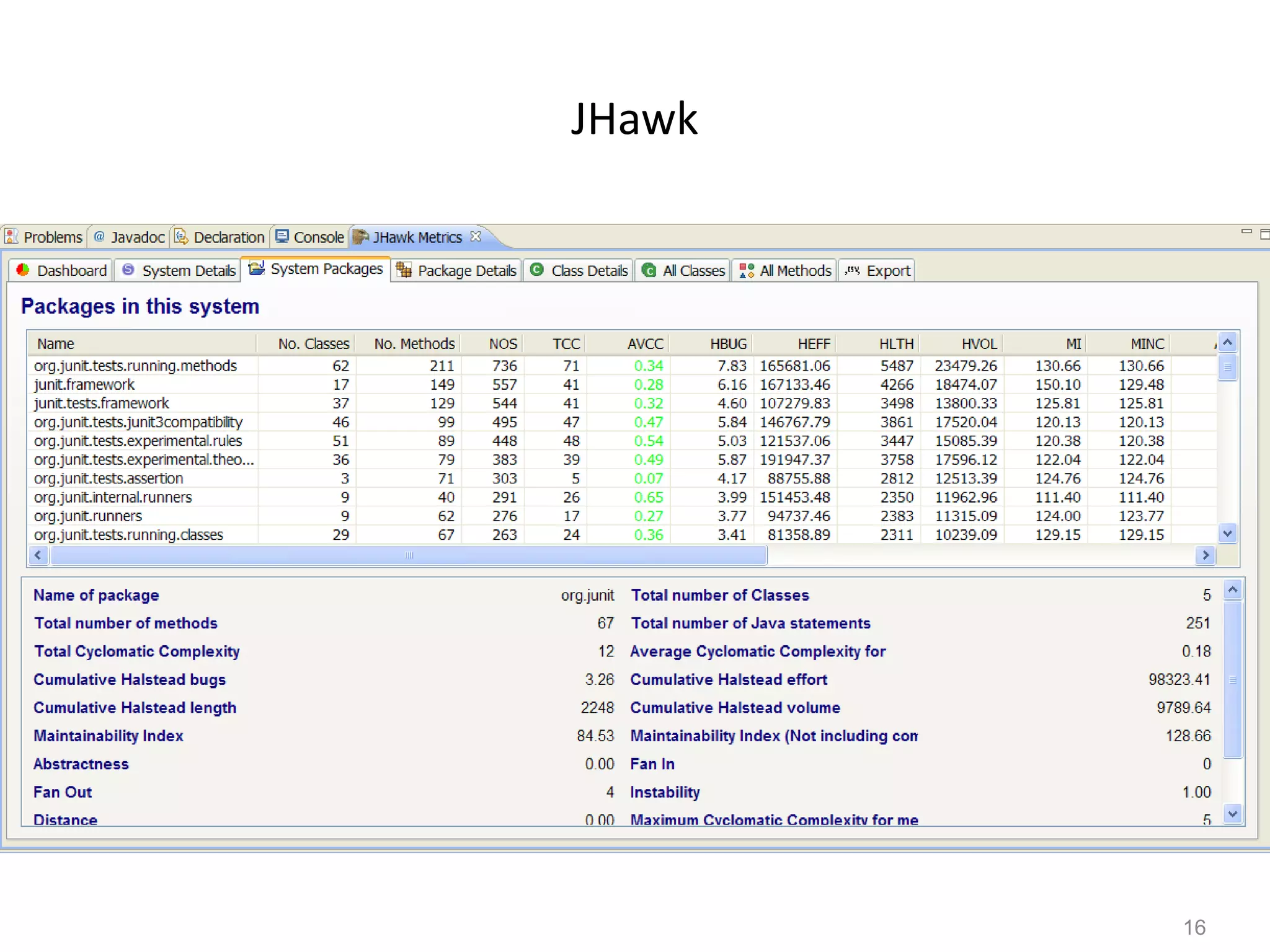Viewport: 1270px width, 952px height.
Task: Open the Class Details tab
Action: coord(579,270)
